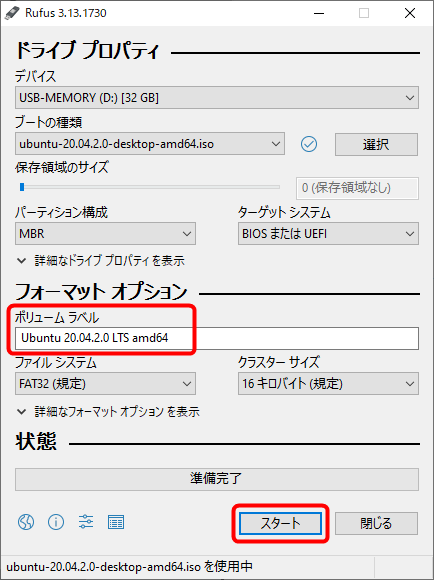
Task: Open the ブートの種類 ISO dropdown
Action: [x=150, y=144]
